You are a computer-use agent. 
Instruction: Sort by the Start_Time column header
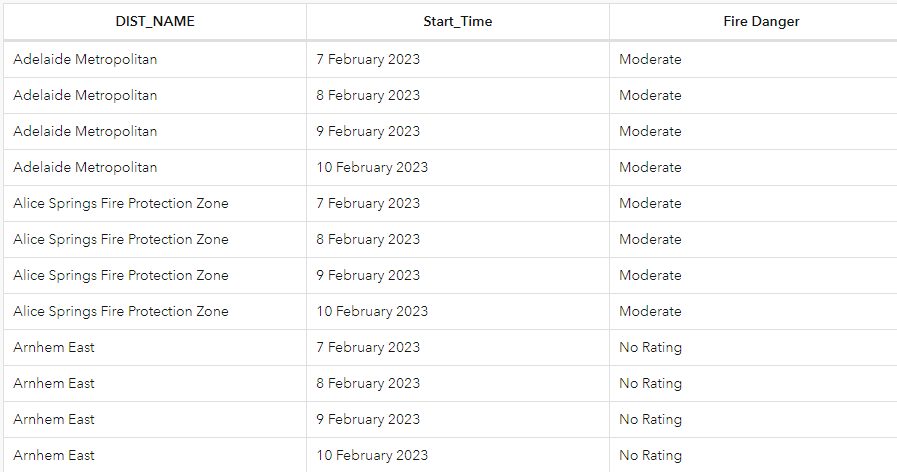(457, 21)
